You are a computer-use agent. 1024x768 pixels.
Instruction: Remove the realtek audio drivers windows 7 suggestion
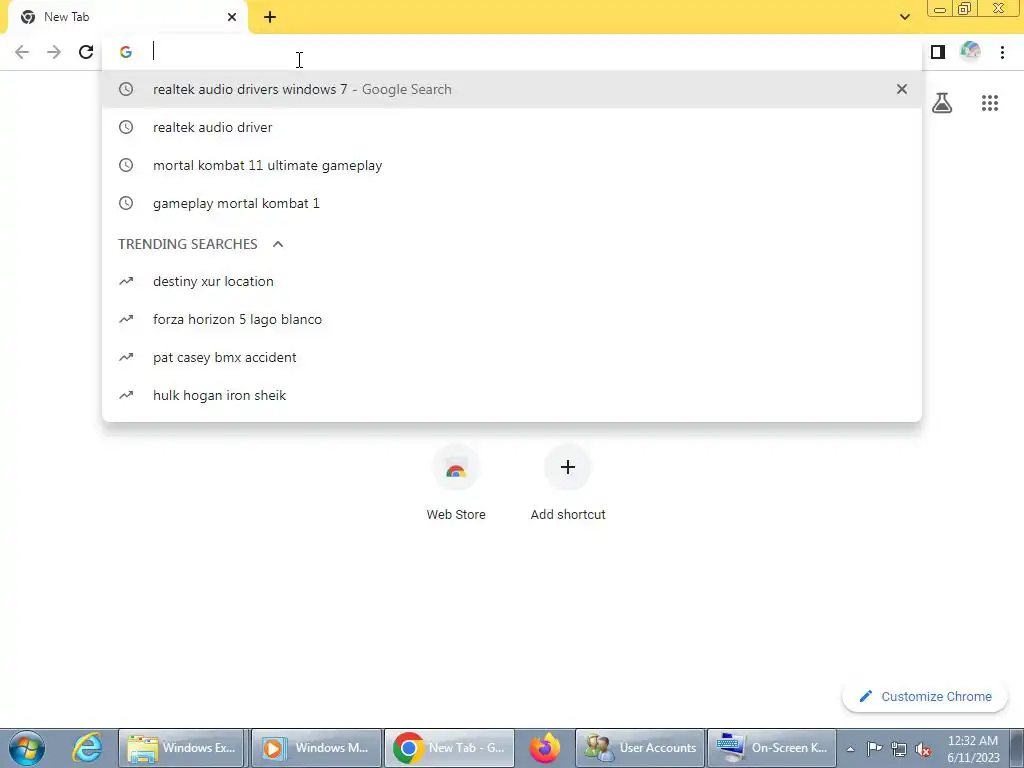(902, 89)
